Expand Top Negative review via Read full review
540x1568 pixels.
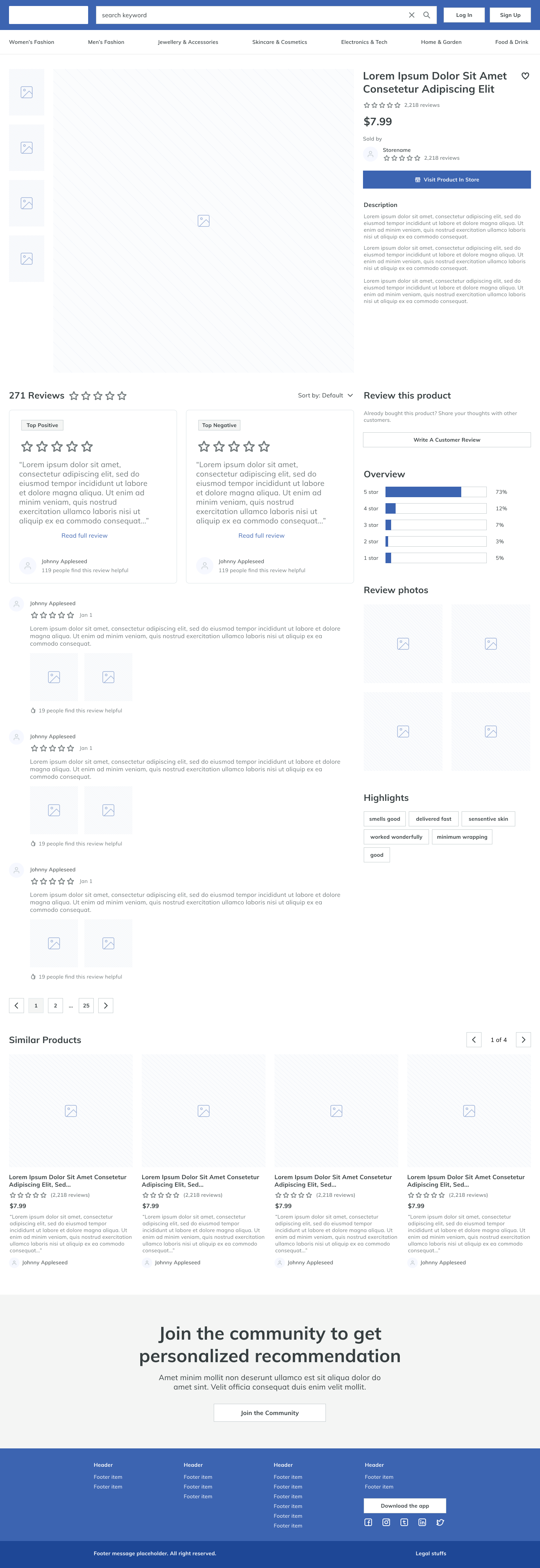[261, 536]
